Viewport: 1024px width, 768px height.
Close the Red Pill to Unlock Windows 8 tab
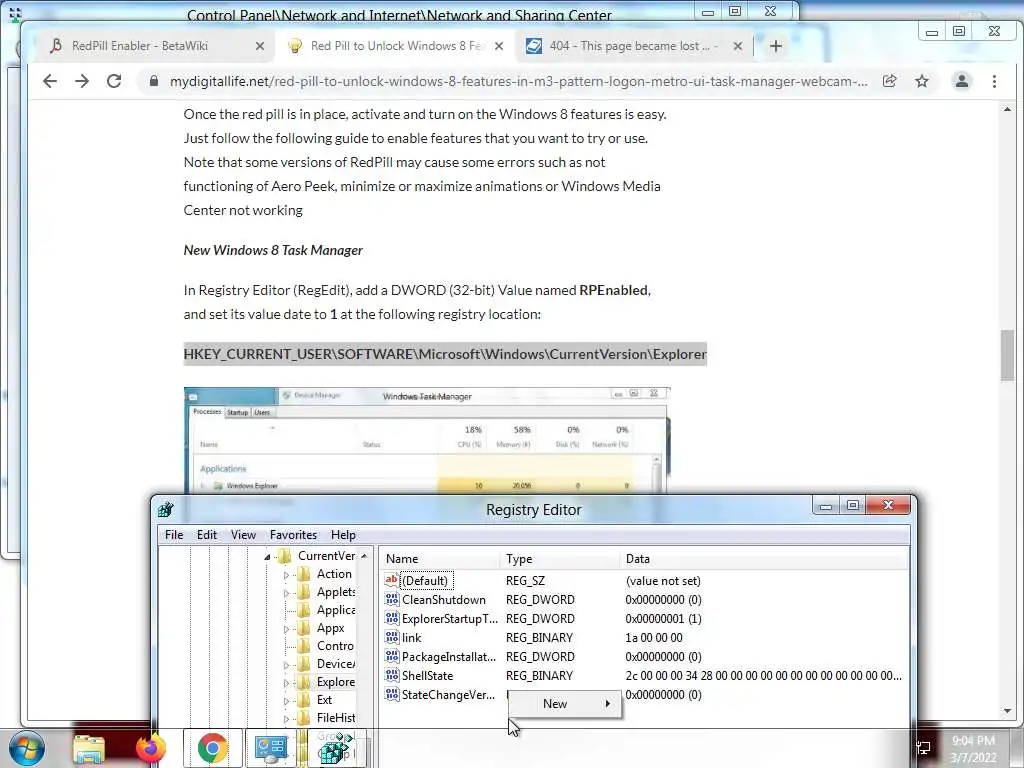click(x=499, y=46)
